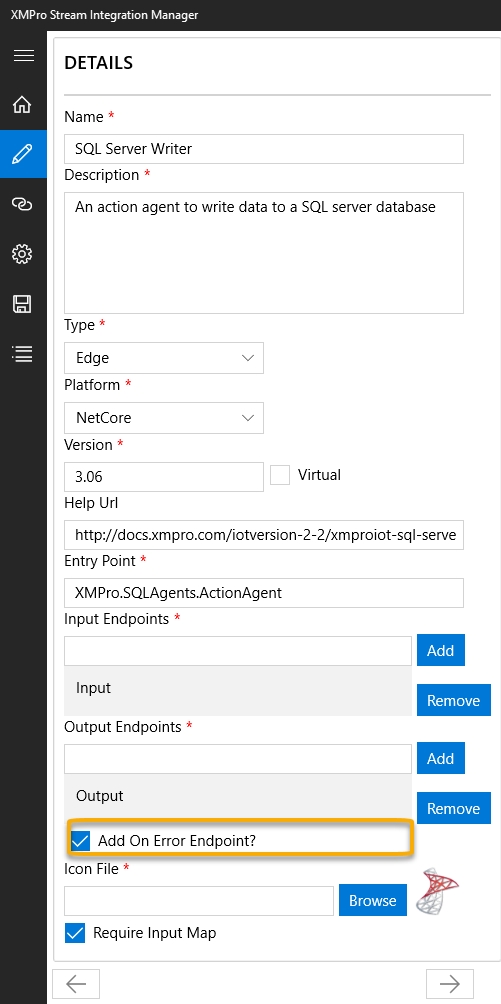Click the SQL Server agent icon preview

click(x=438, y=890)
